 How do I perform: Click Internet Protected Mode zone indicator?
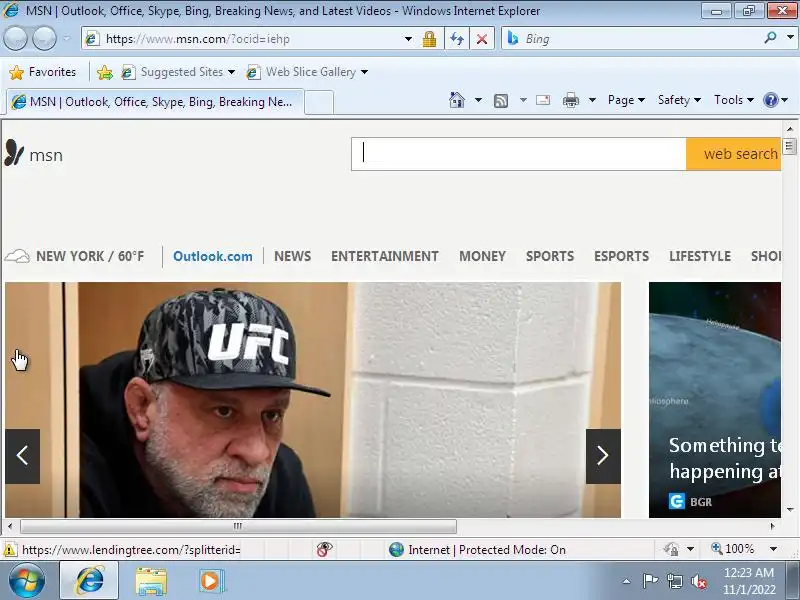(x=477, y=549)
